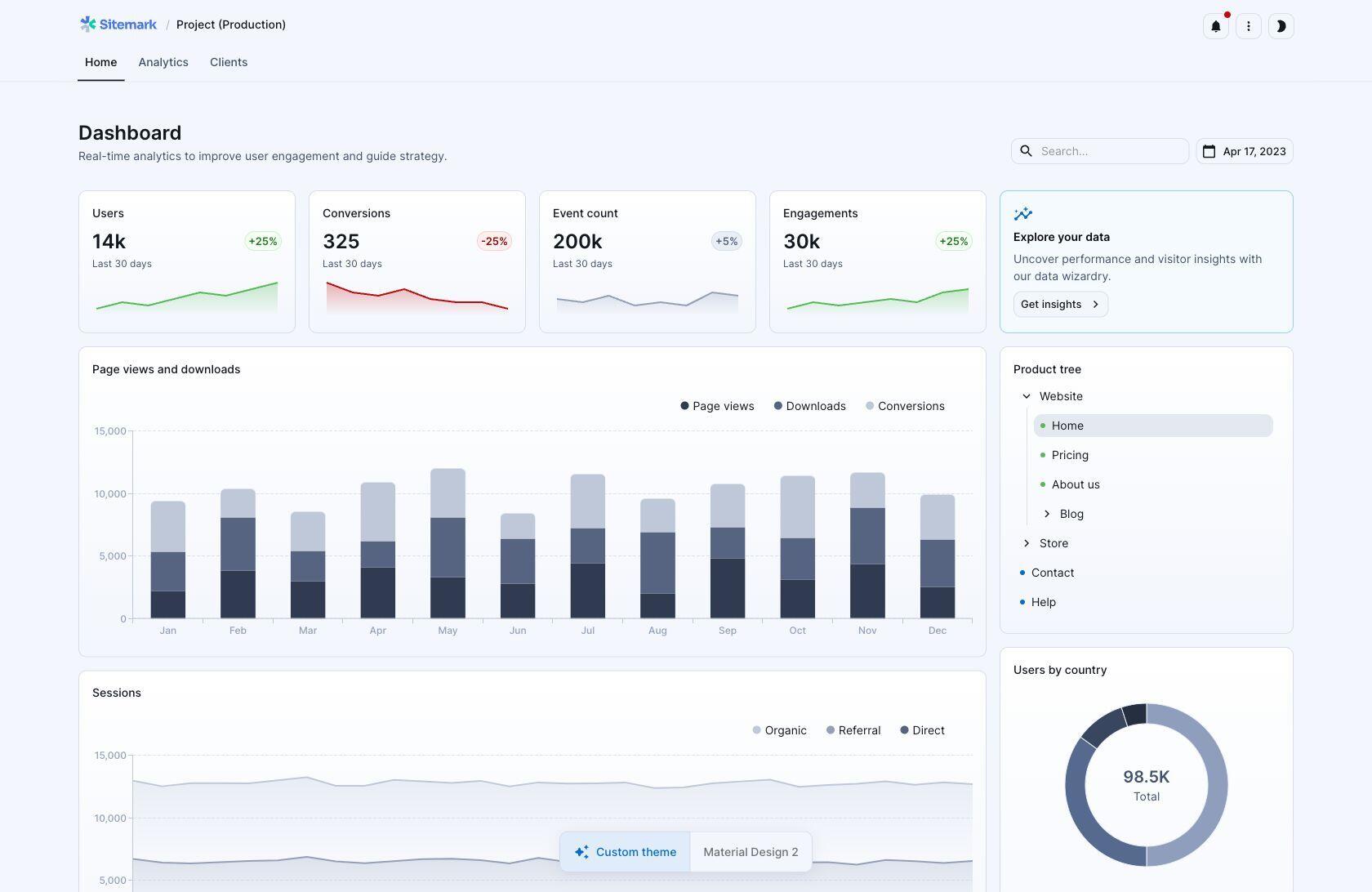The image size is (1372, 892).
Task: Click the Explore your data insights icon
Action: tap(1022, 214)
